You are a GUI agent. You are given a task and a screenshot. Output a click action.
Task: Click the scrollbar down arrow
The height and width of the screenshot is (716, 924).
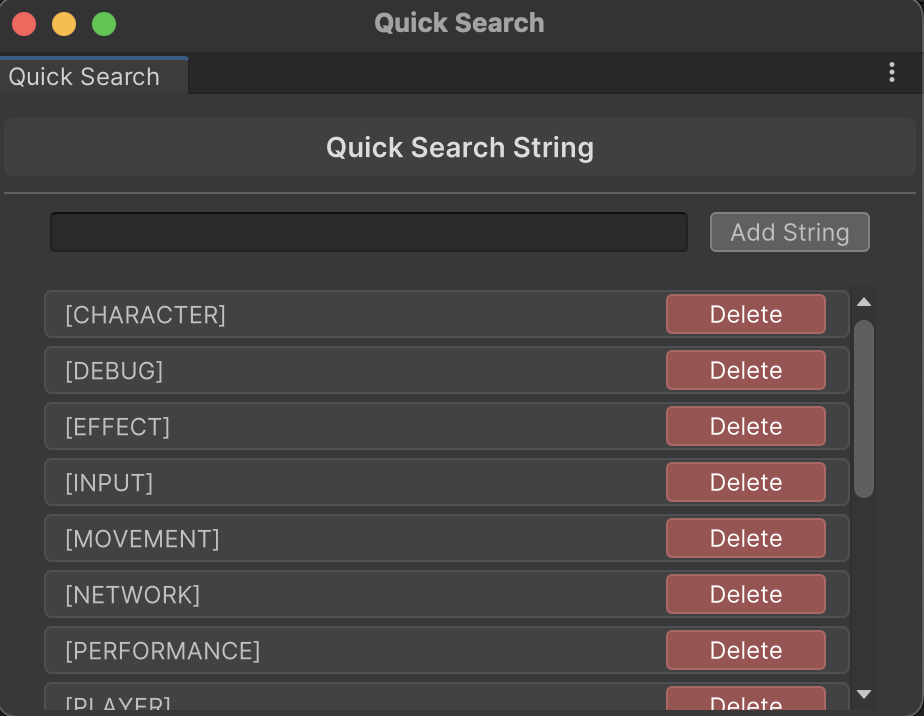pyautogui.click(x=864, y=692)
